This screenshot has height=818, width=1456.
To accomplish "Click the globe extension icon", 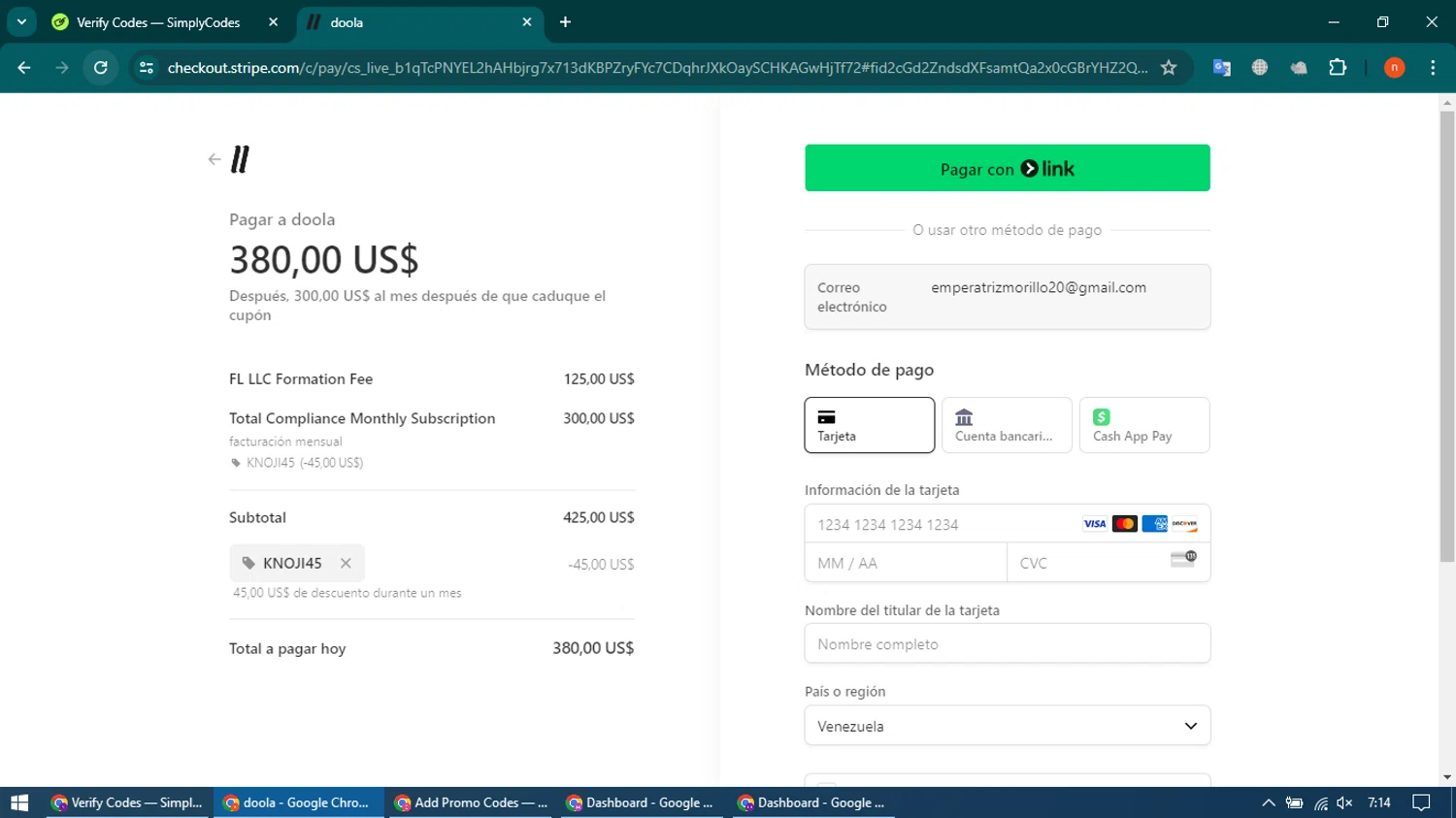I will tap(1260, 68).
